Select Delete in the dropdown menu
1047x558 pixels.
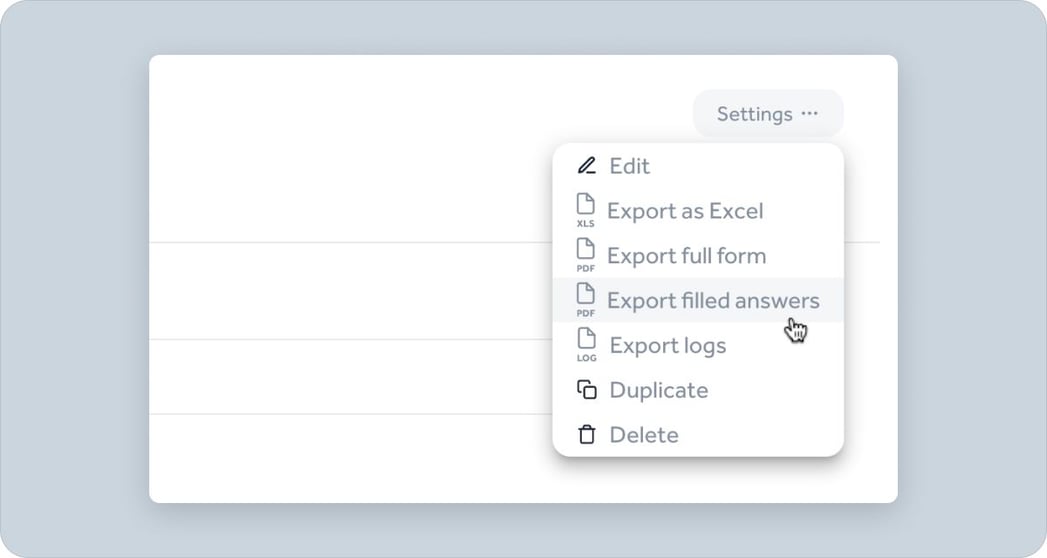[644, 435]
